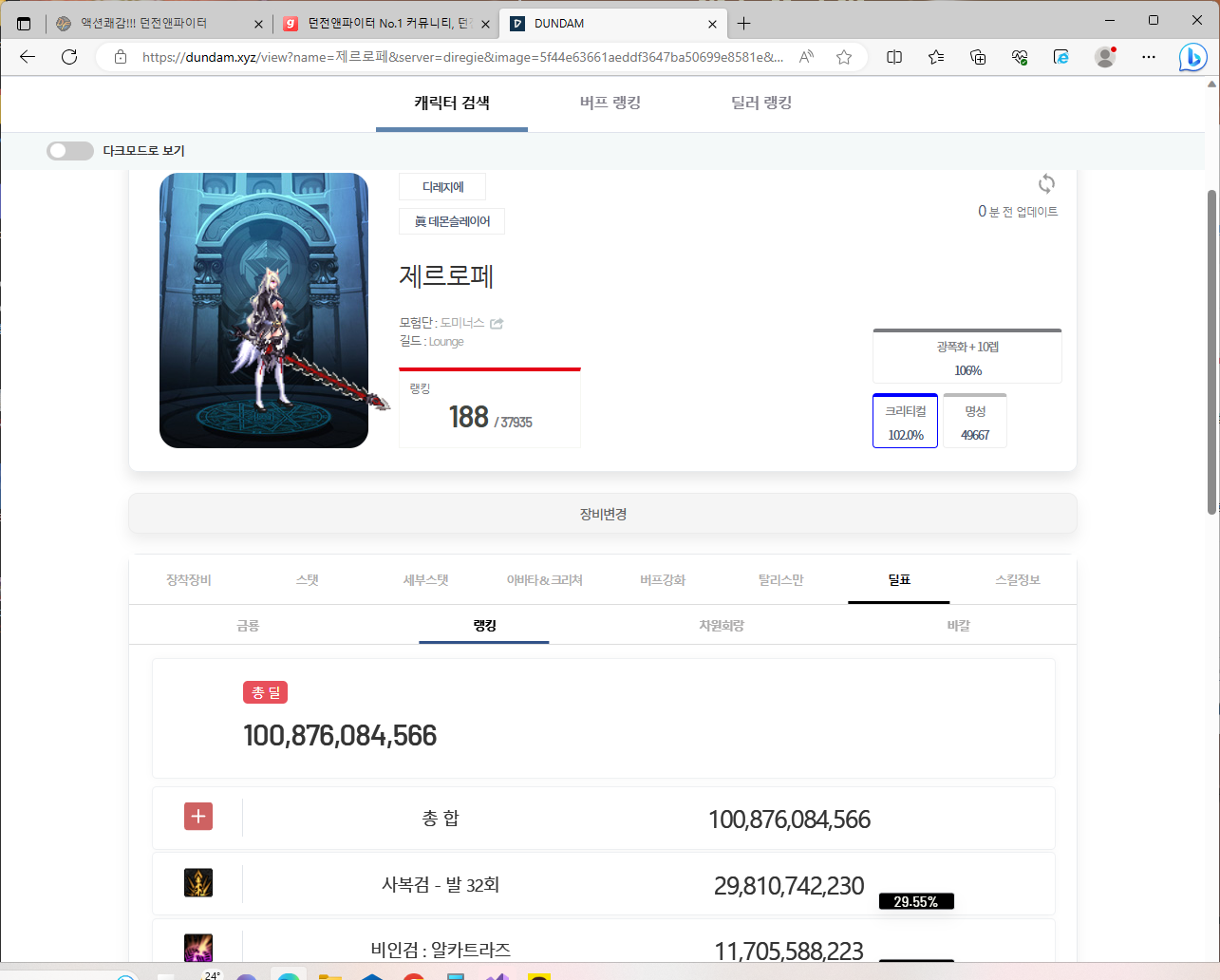Switch to the 장착장비 tab
This screenshot has height=980, width=1220.
tap(189, 580)
